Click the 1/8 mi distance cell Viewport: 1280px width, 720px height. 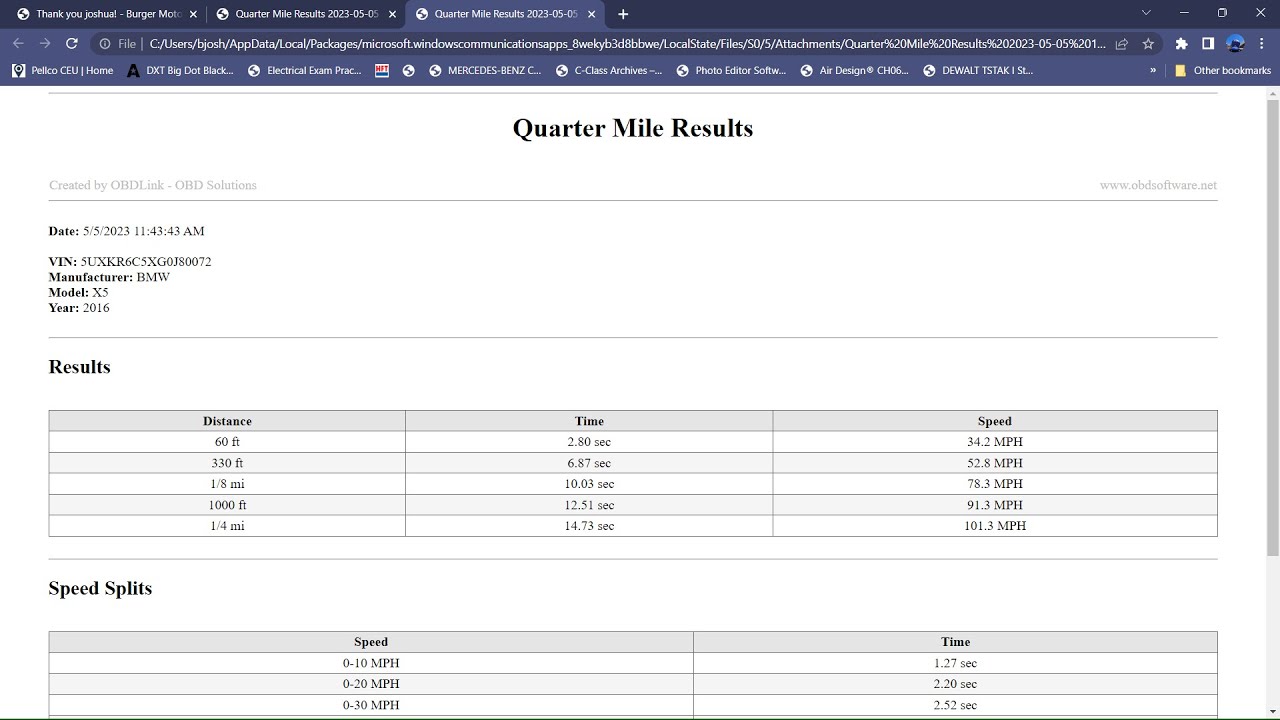[227, 484]
